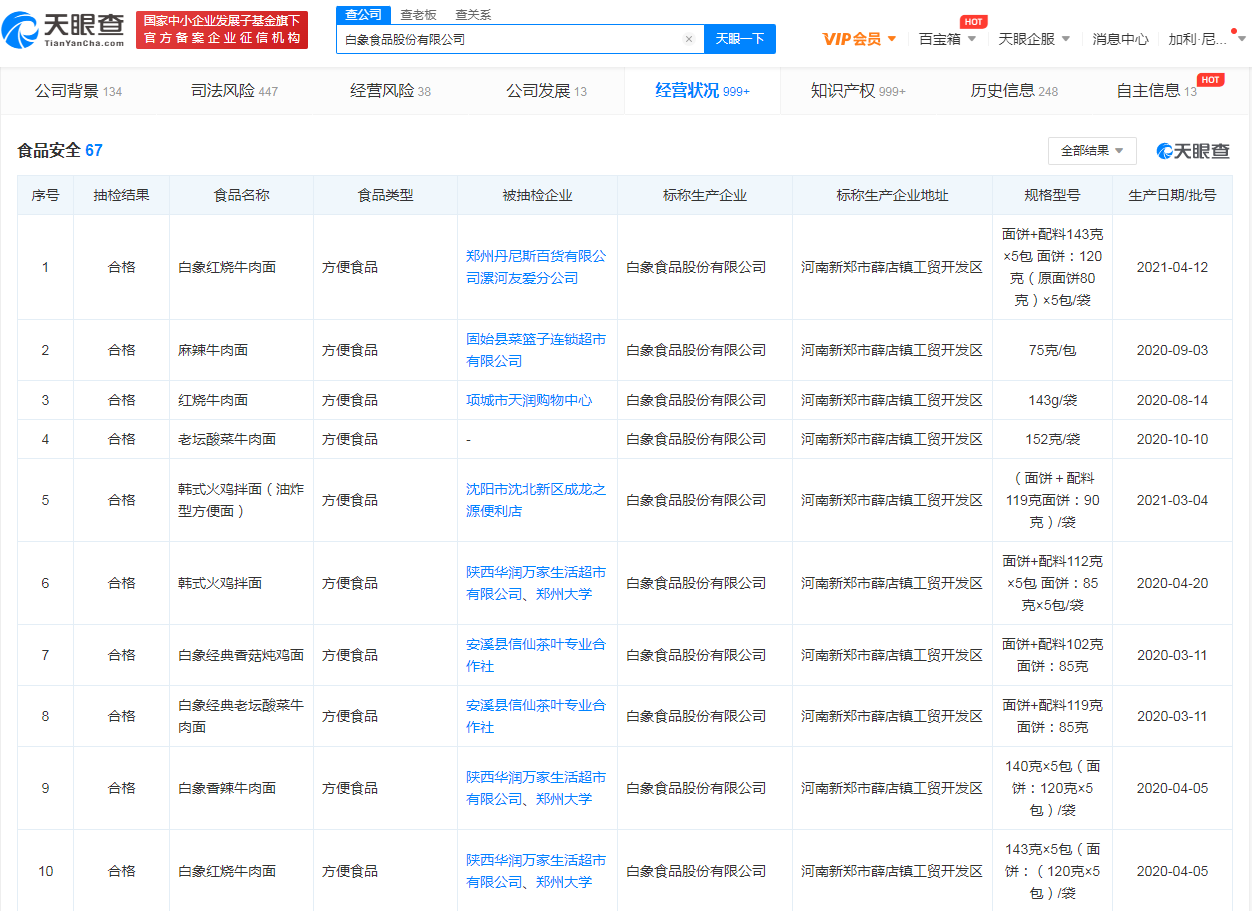Click the date 2020-04-20
Screen dimensions: 1252x911
click(1172, 583)
